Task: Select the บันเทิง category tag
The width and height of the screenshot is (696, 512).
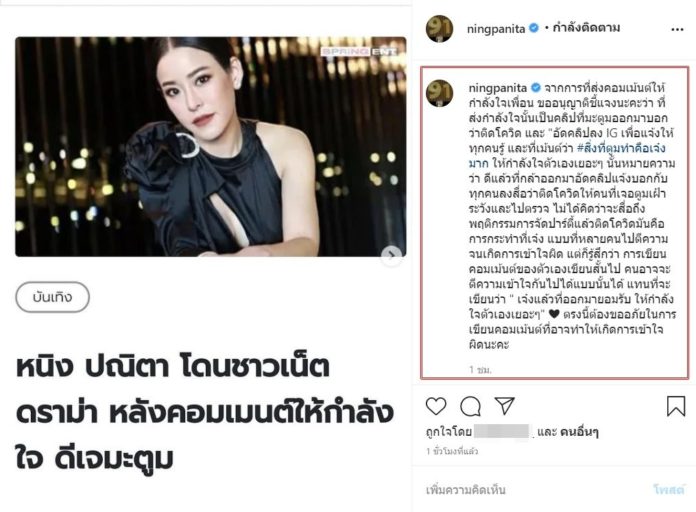Action: (x=52, y=297)
